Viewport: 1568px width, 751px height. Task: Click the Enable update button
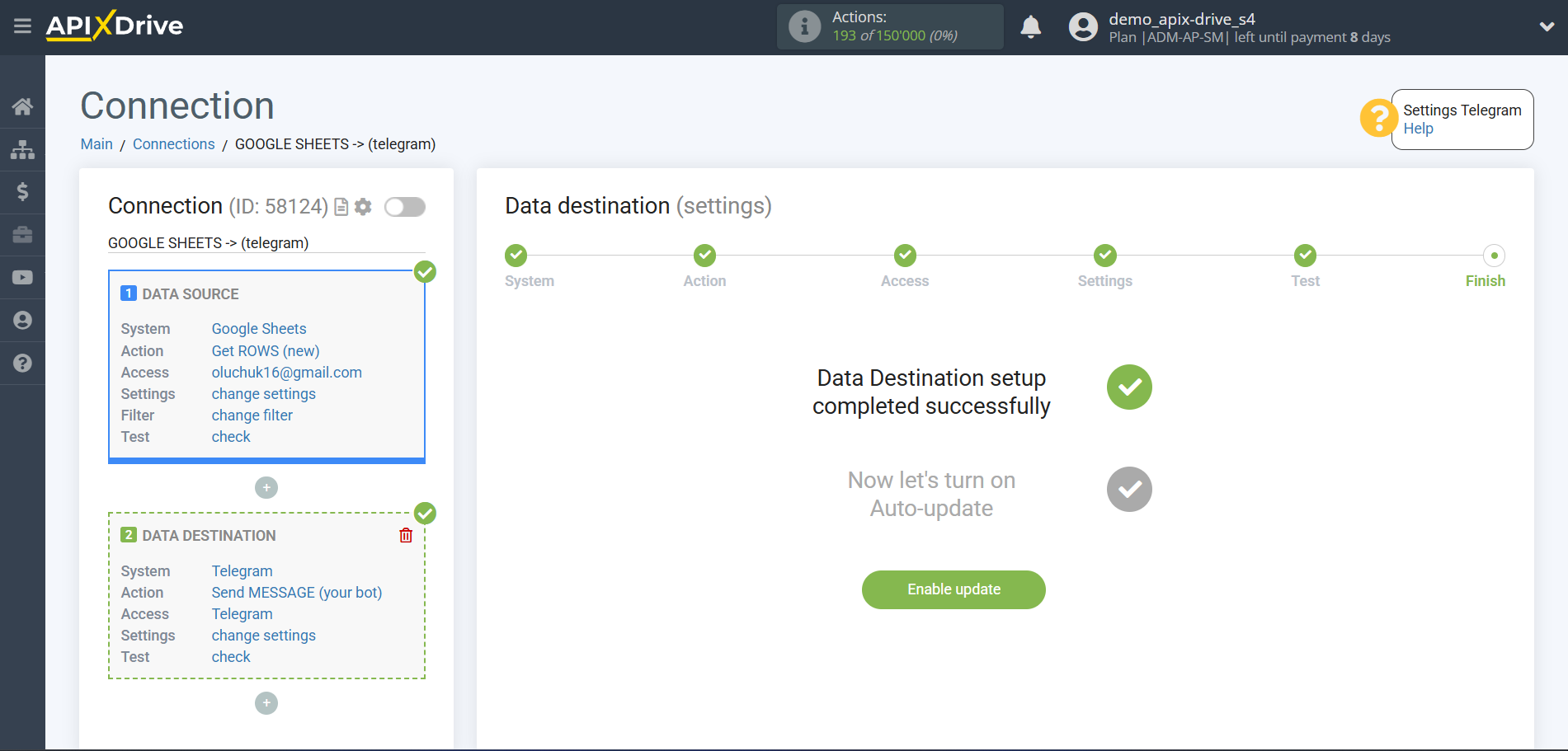pyautogui.click(x=953, y=589)
